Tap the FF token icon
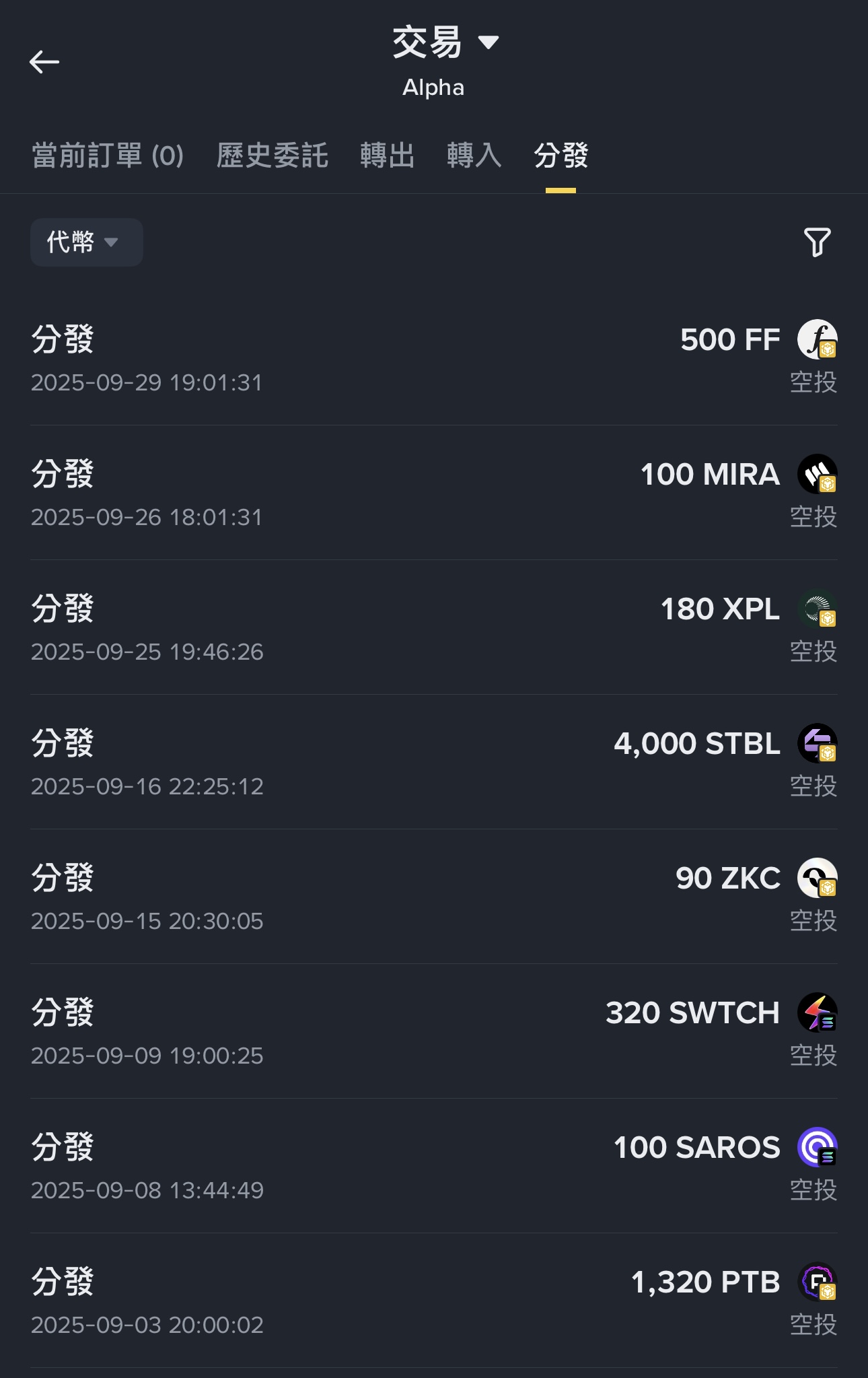 817,339
